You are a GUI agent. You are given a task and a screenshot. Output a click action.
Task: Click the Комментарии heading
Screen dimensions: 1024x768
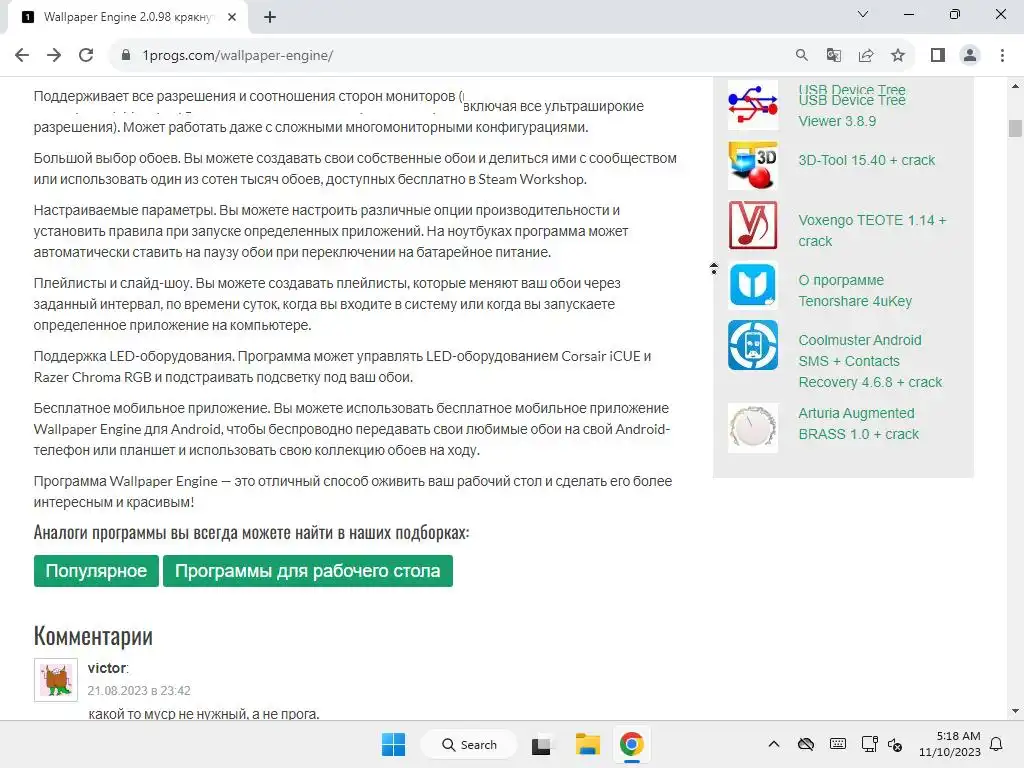(93, 635)
